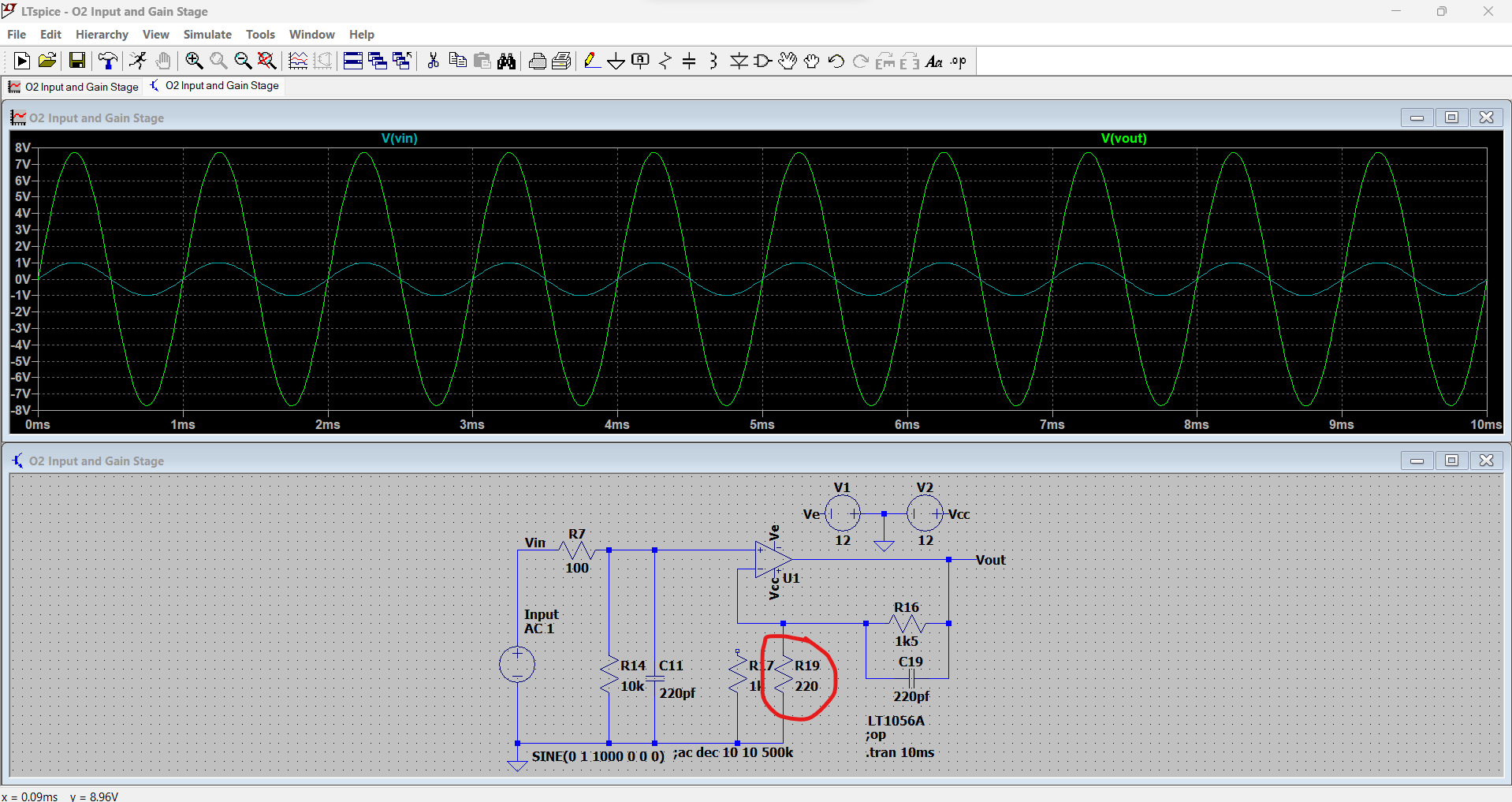The image size is (1512, 802).
Task: Select the diode placement tool
Action: [x=739, y=61]
